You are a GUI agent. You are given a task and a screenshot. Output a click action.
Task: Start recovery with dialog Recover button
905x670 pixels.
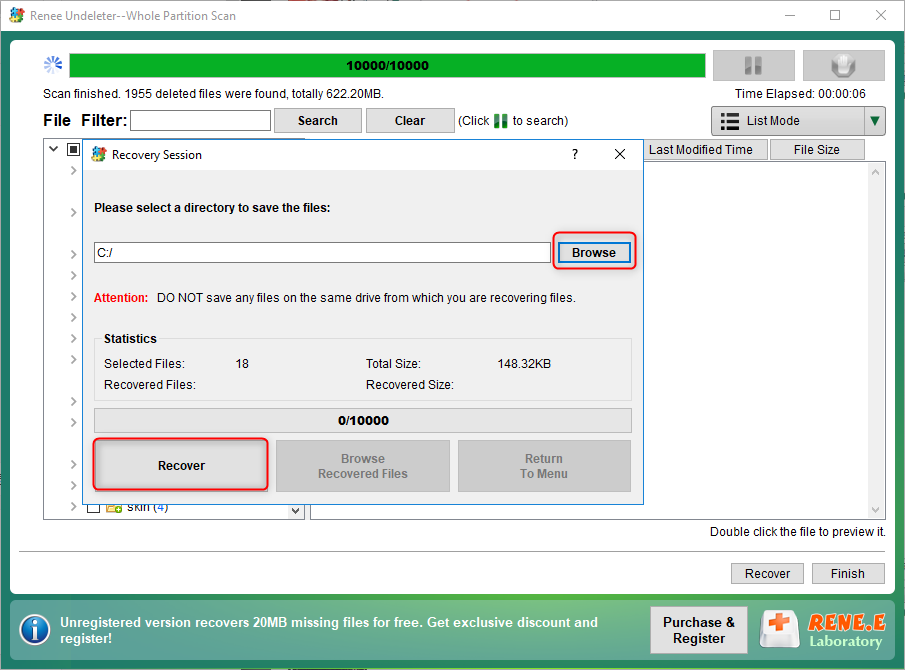[181, 465]
